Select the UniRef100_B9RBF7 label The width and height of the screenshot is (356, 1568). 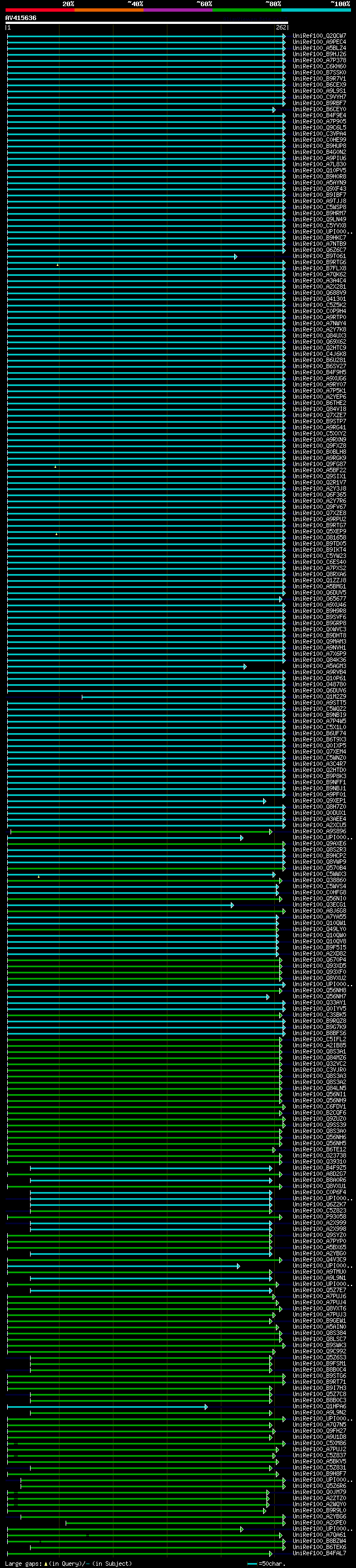pos(319,103)
